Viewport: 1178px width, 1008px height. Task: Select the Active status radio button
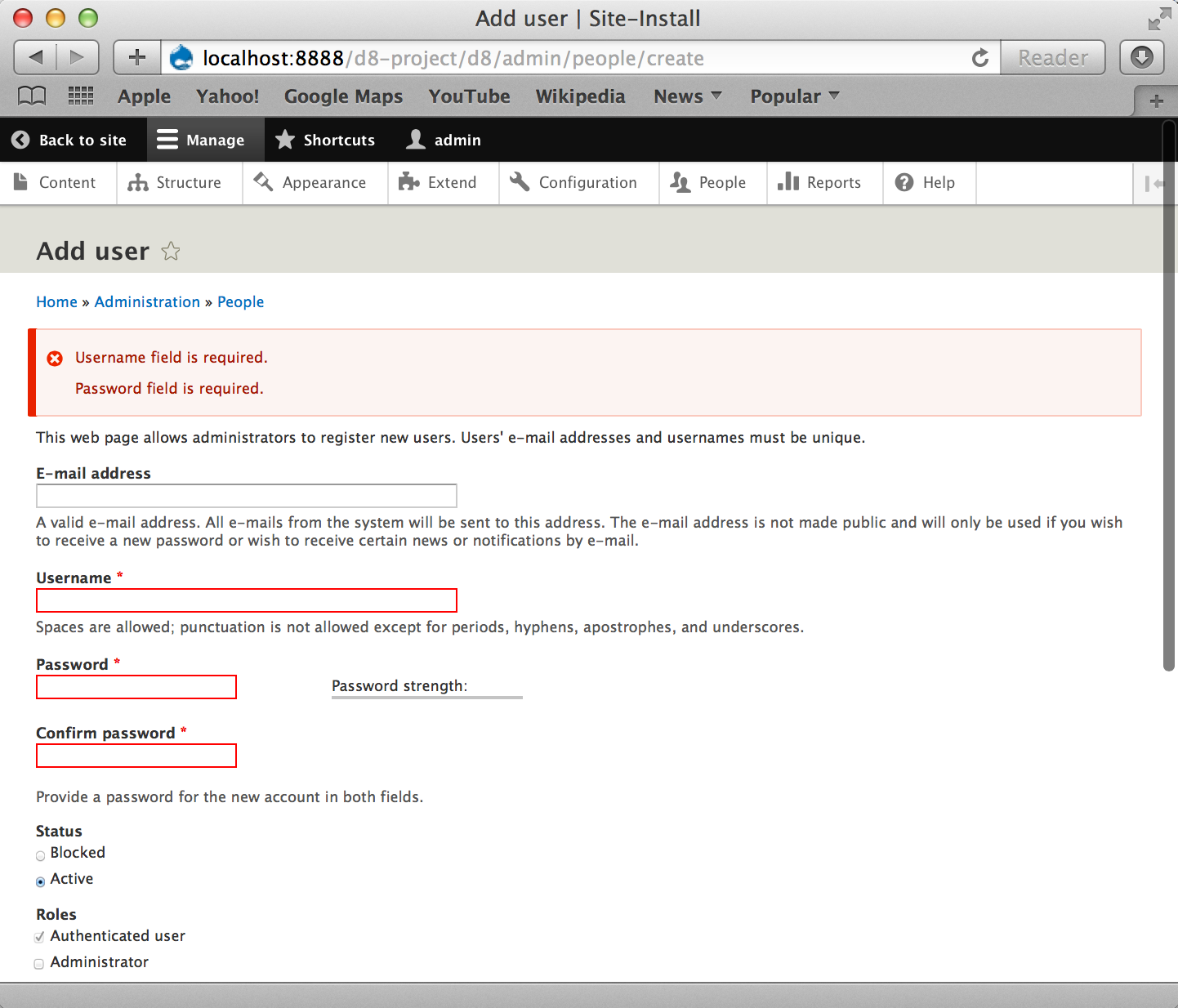coord(41,881)
